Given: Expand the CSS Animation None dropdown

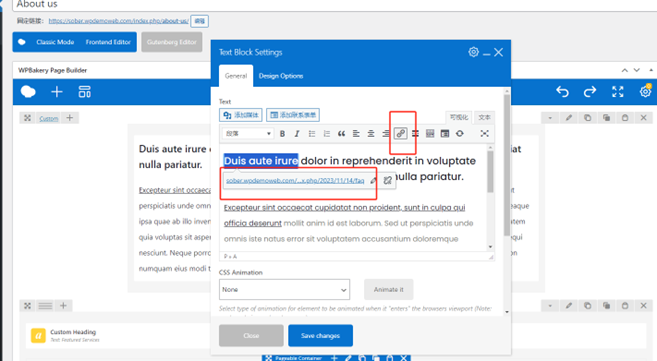Looking at the screenshot, I should (284, 289).
